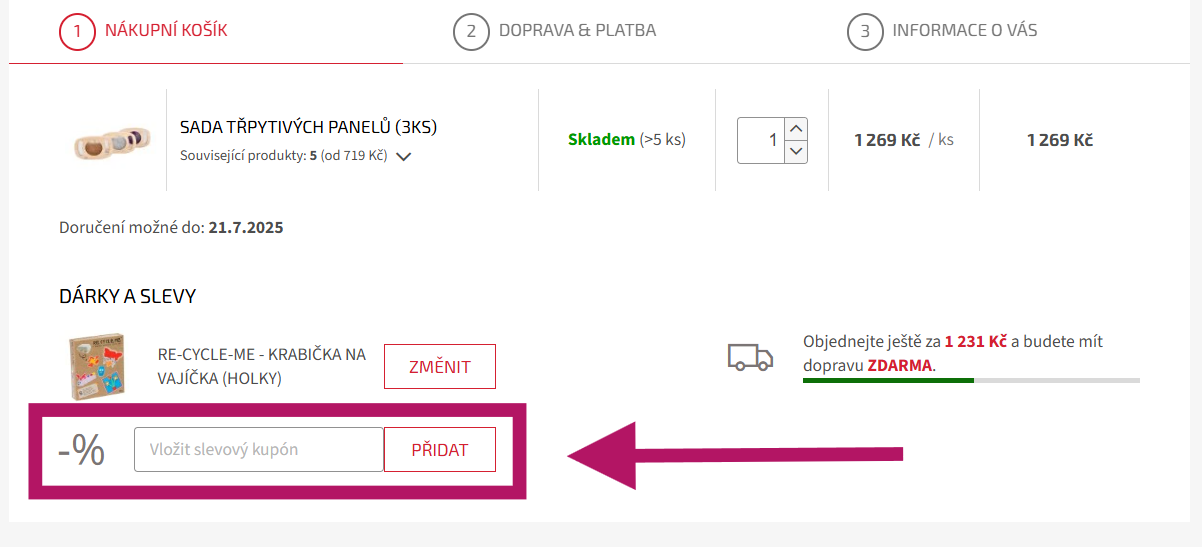
Task: Increase quantity with the up arrow
Action: (x=796, y=129)
